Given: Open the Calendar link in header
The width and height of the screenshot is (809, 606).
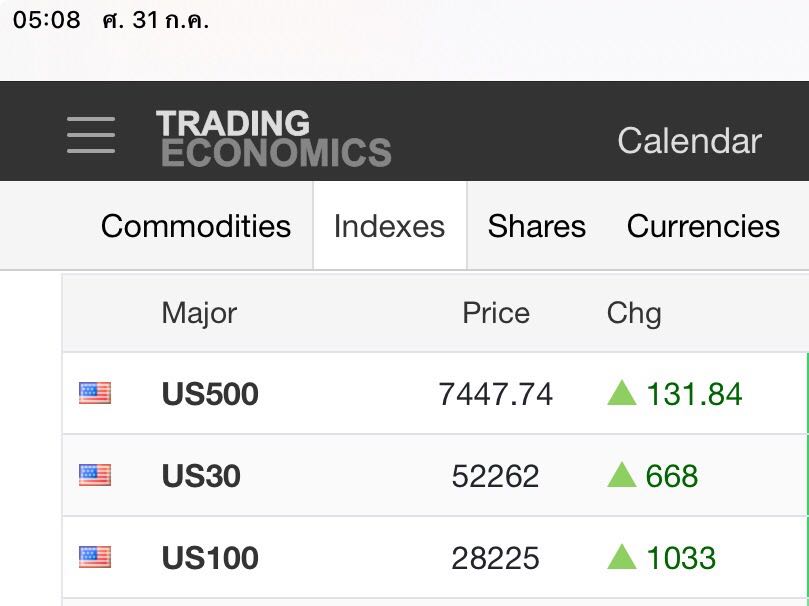Looking at the screenshot, I should click(x=690, y=140).
